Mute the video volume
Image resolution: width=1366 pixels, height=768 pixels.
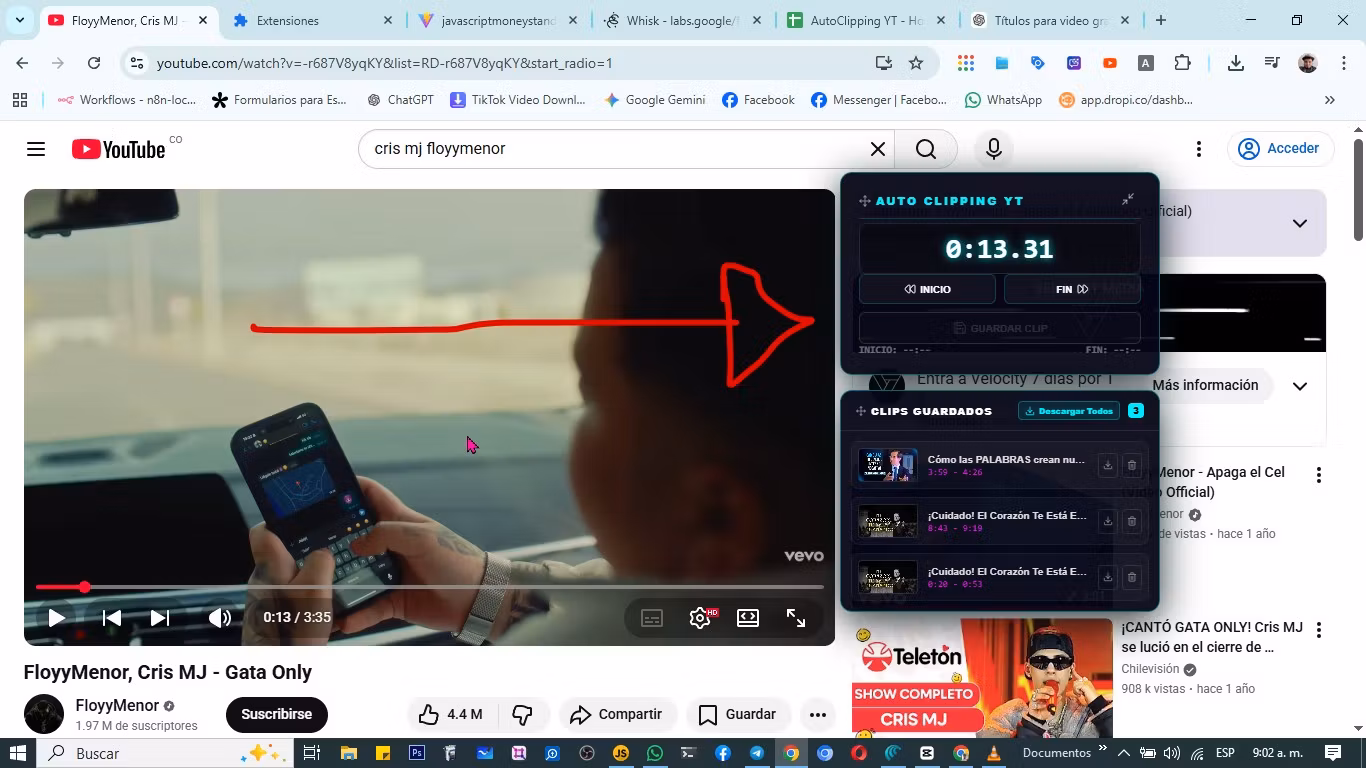(x=220, y=618)
